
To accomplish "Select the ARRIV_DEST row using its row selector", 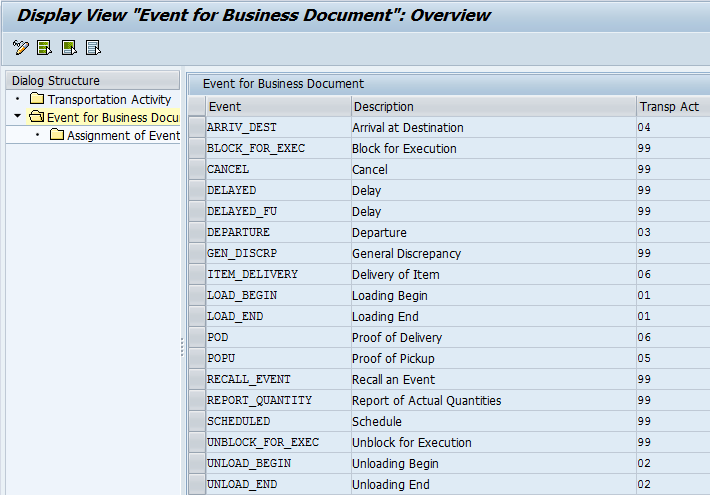I will (x=197, y=127).
